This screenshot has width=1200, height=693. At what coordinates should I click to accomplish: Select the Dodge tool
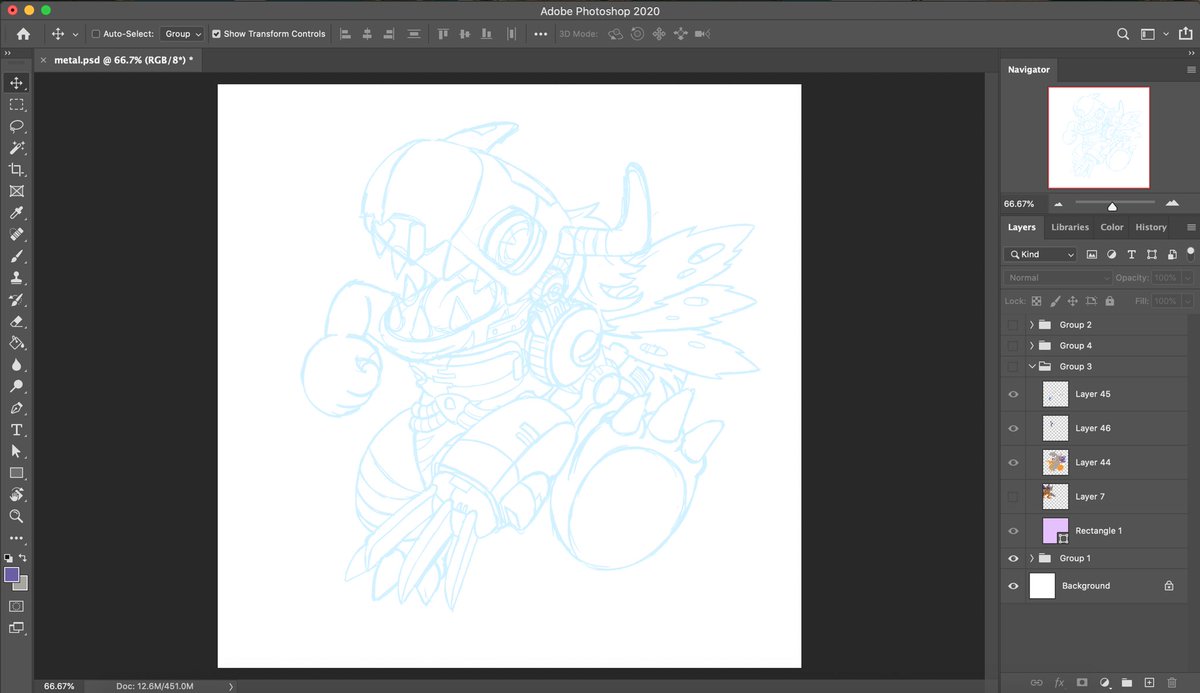point(16,386)
